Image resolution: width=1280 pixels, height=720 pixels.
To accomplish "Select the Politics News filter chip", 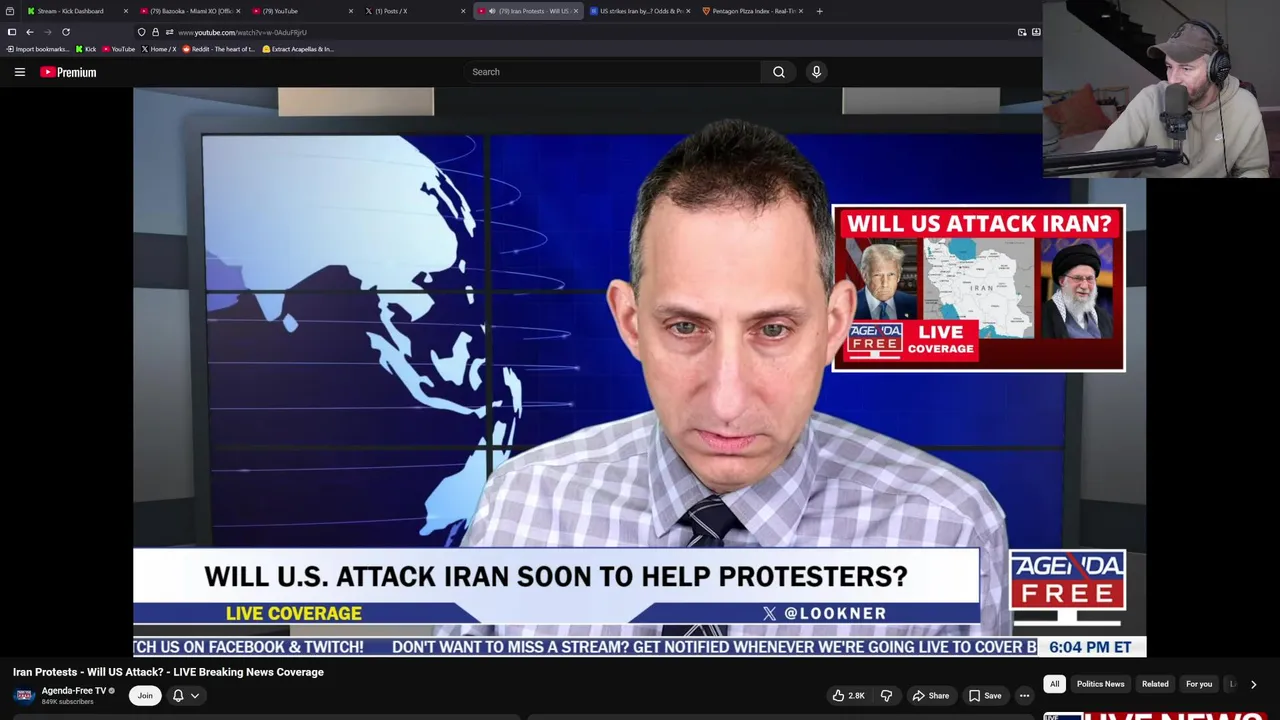I will pos(1100,684).
